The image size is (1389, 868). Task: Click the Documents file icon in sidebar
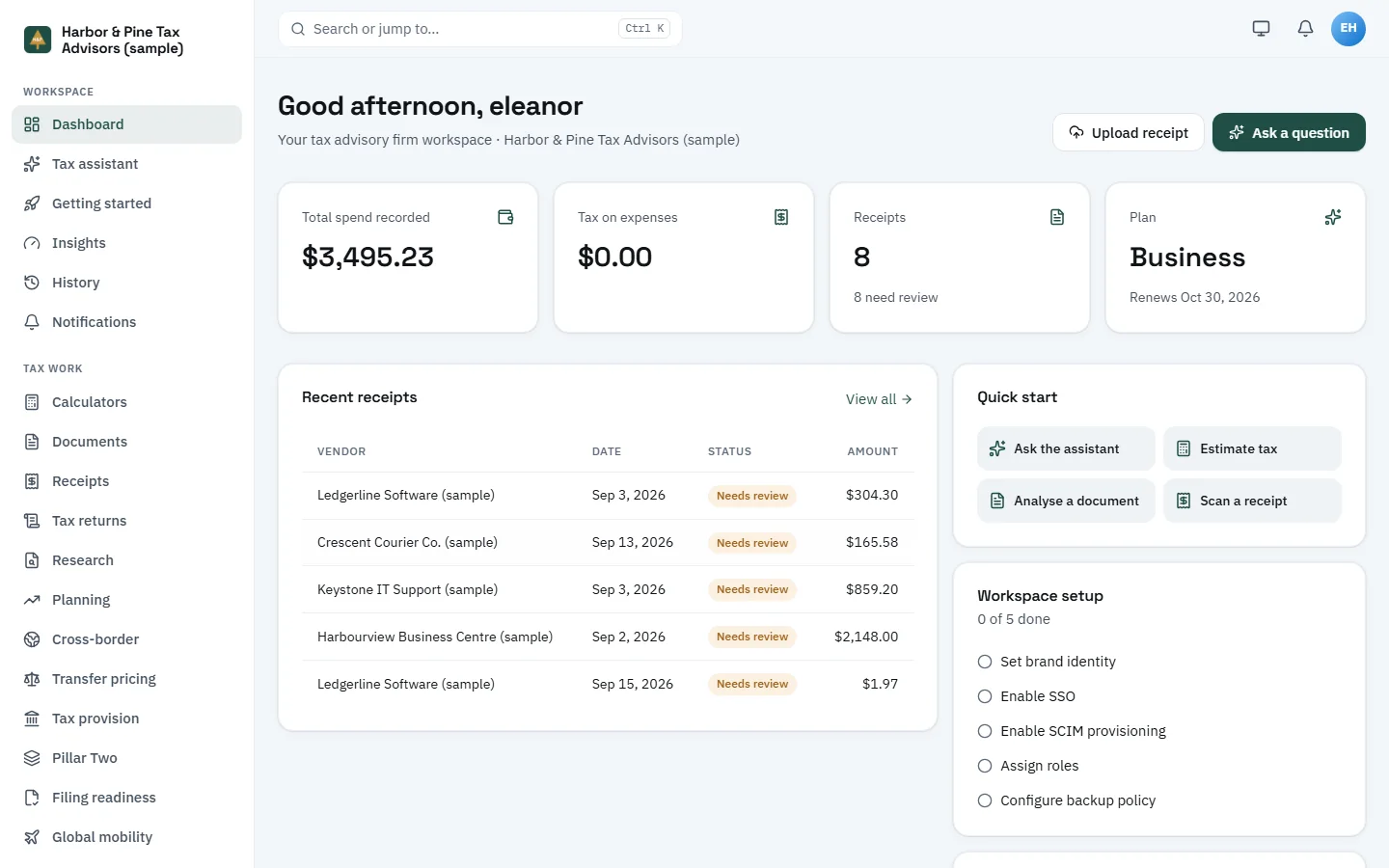tap(32, 442)
